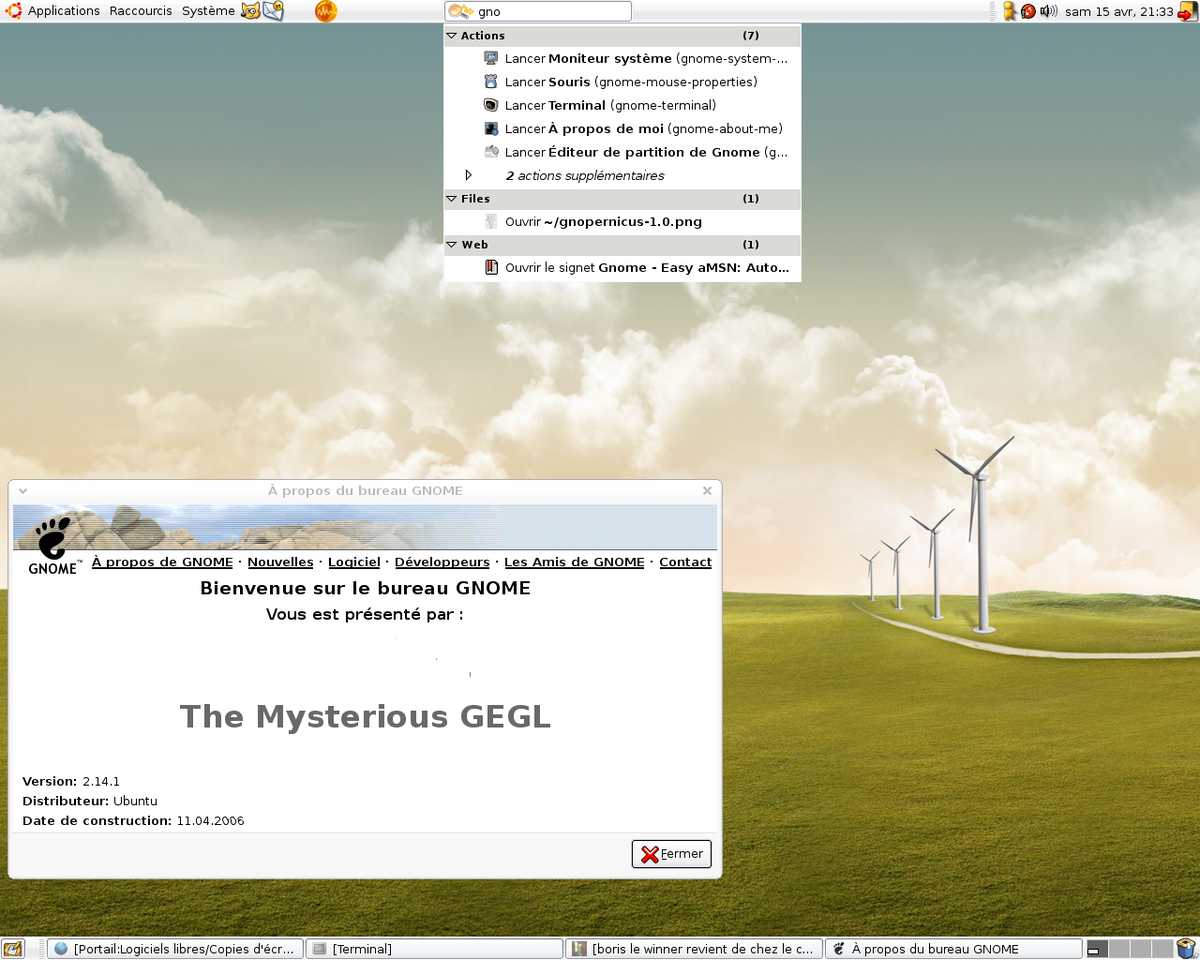This screenshot has height=960, width=1200.
Task: Click the bookmark icon for Gnome - Easy aMSN
Action: click(491, 267)
